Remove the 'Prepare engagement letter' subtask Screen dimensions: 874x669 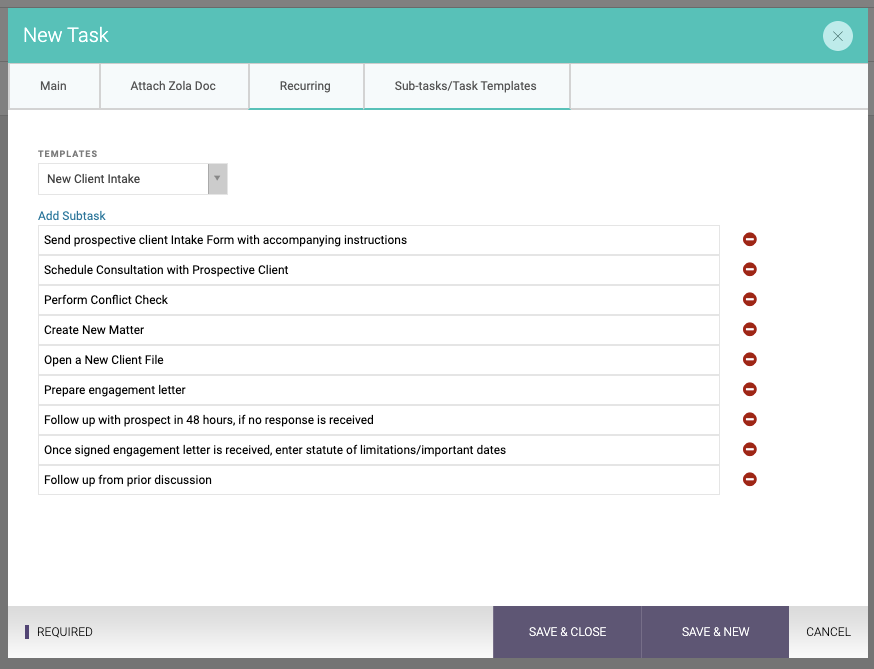(x=749, y=390)
